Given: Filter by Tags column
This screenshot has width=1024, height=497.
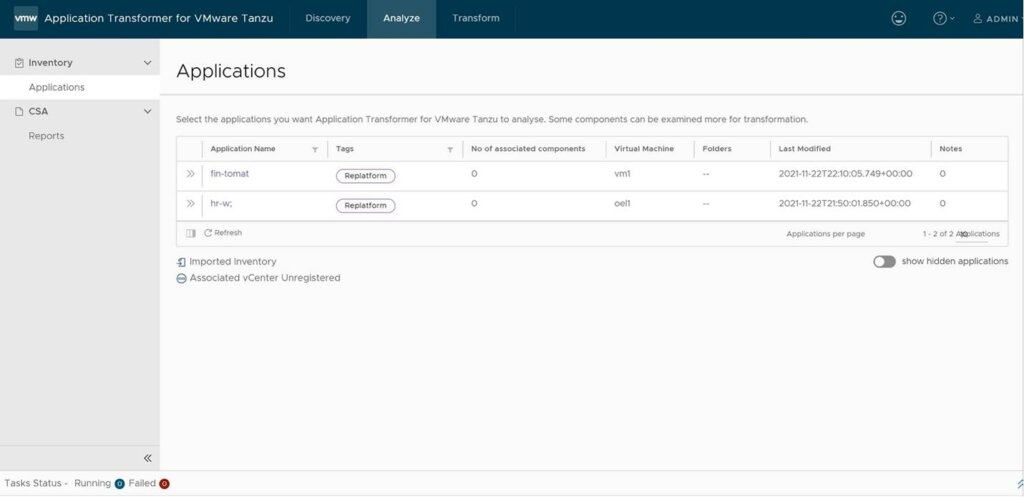Looking at the screenshot, I should point(450,150).
